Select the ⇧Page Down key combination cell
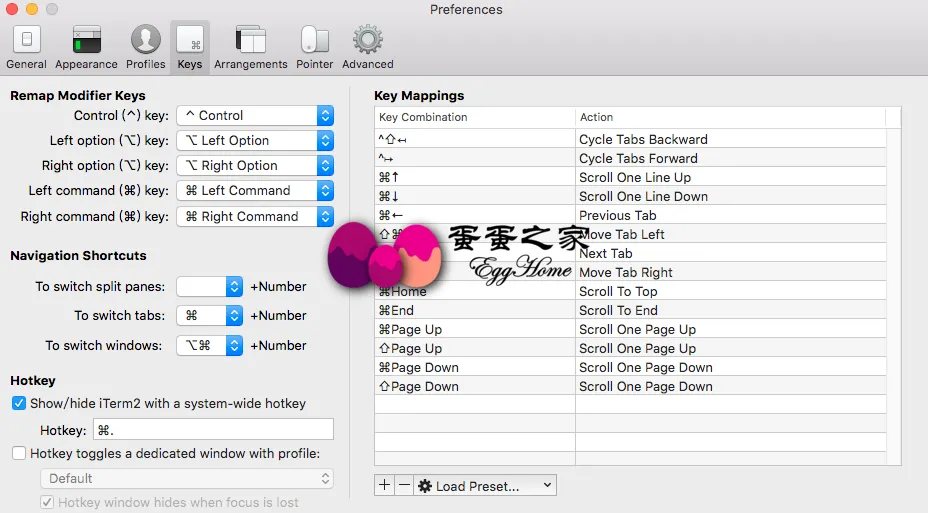Screen dimensions: 928x513 tap(475, 386)
